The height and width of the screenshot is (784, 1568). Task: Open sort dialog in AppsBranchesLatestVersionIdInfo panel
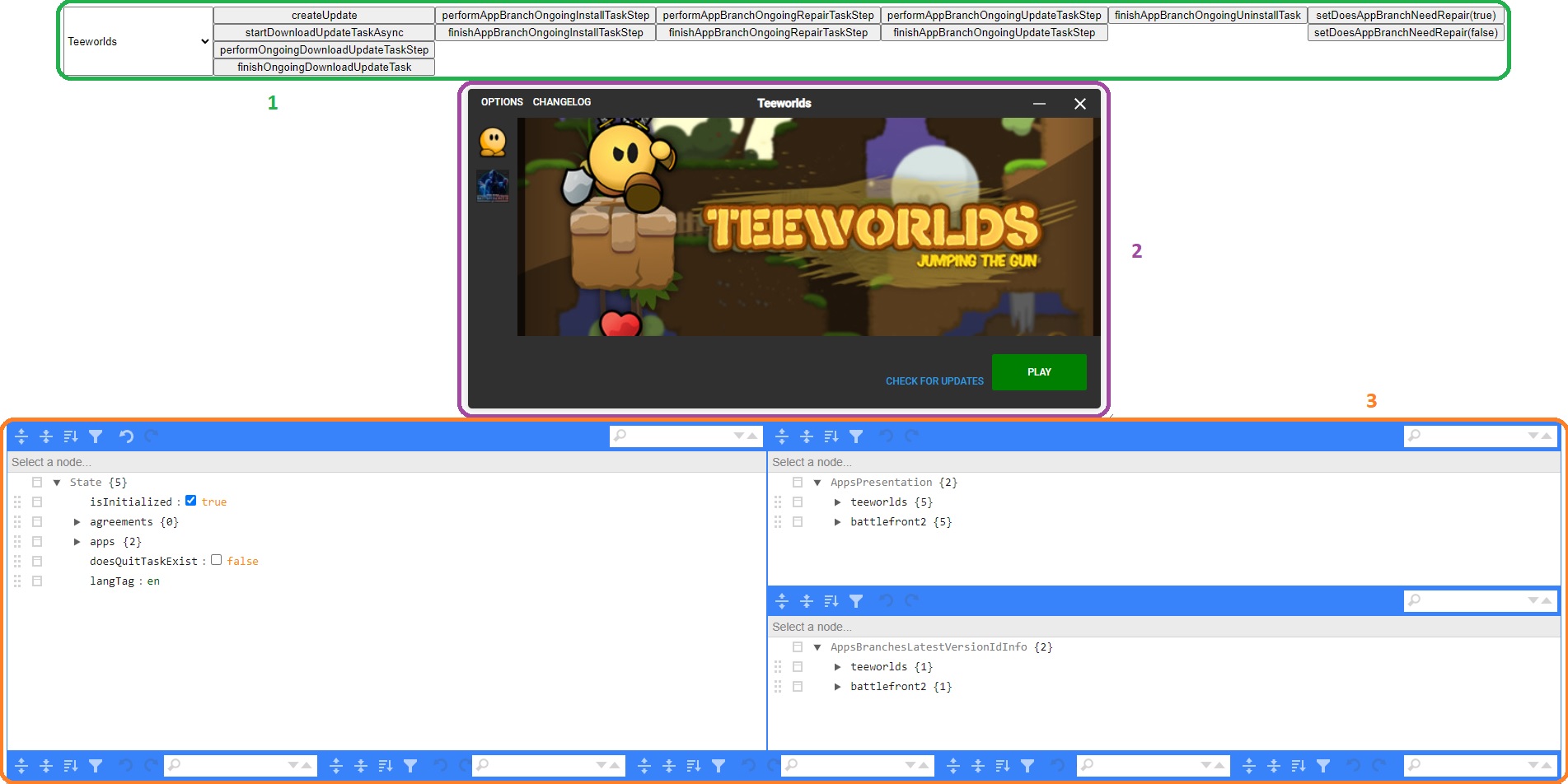[831, 601]
